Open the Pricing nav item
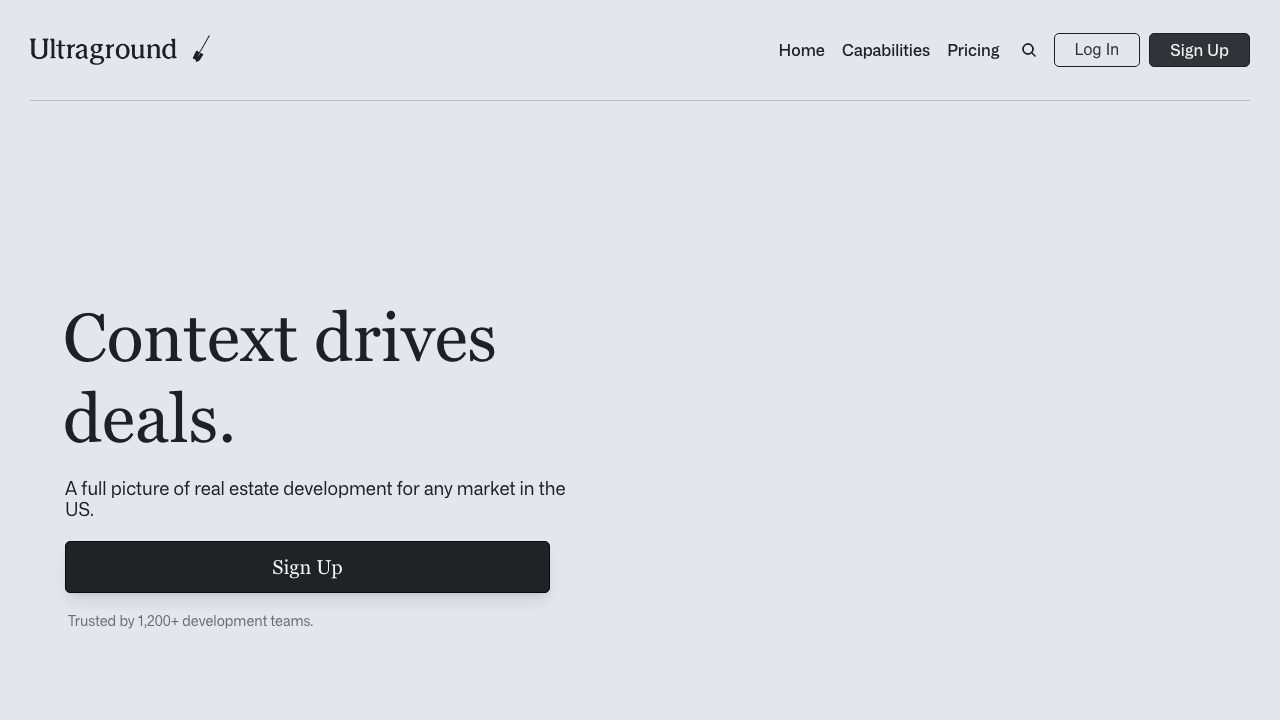1280x720 pixels. (973, 50)
